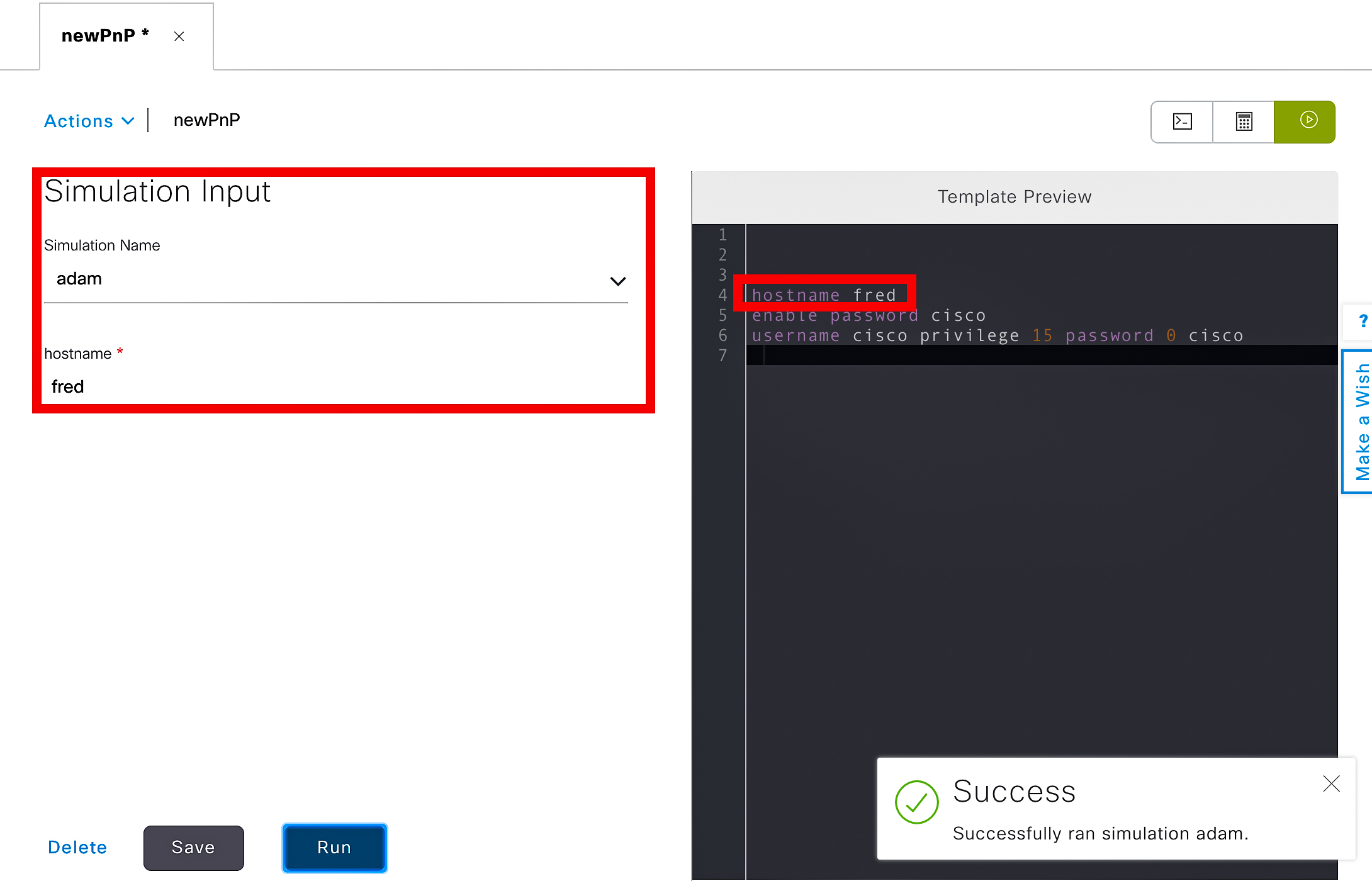Click the Template Preview header

tap(1014, 197)
